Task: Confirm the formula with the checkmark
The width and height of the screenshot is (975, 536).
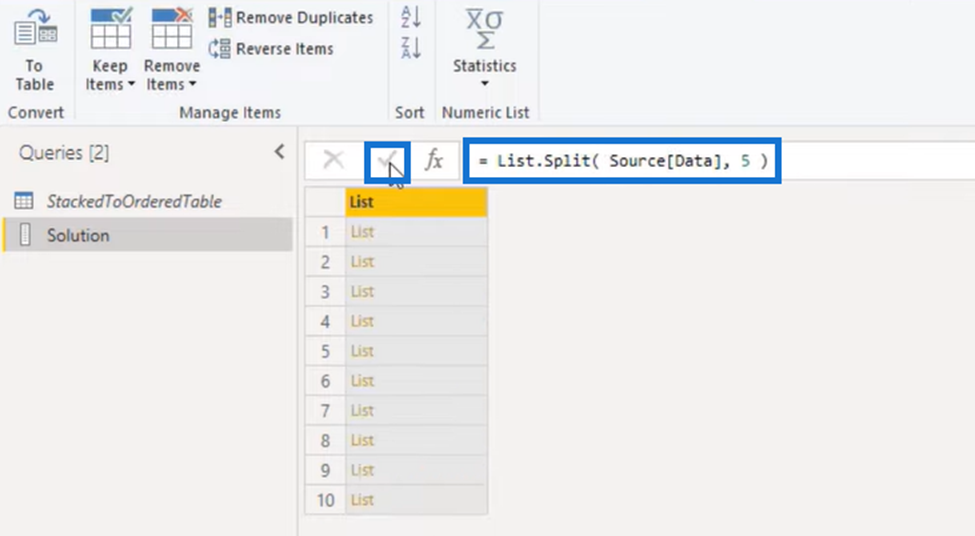Action: coord(387,162)
